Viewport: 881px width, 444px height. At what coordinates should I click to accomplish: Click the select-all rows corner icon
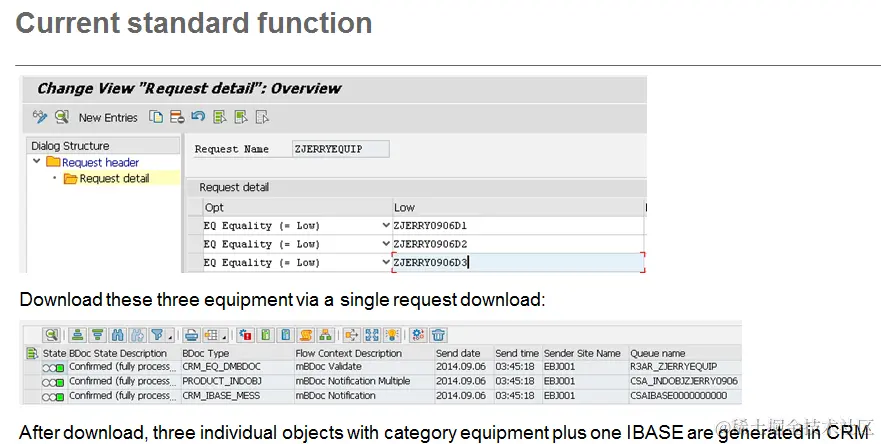(31, 354)
